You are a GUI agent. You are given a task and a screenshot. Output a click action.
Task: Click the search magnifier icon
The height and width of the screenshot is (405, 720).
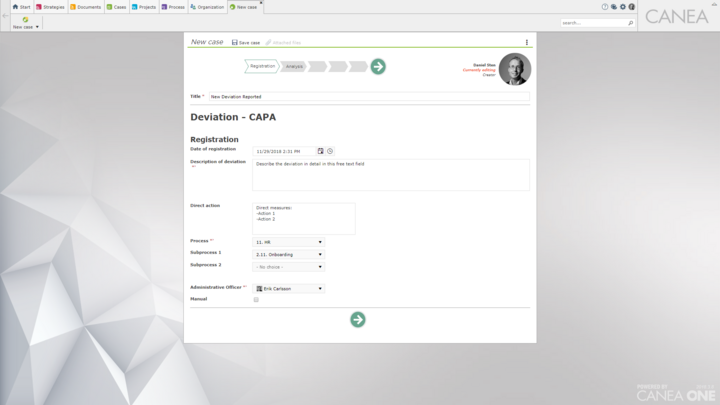point(630,23)
